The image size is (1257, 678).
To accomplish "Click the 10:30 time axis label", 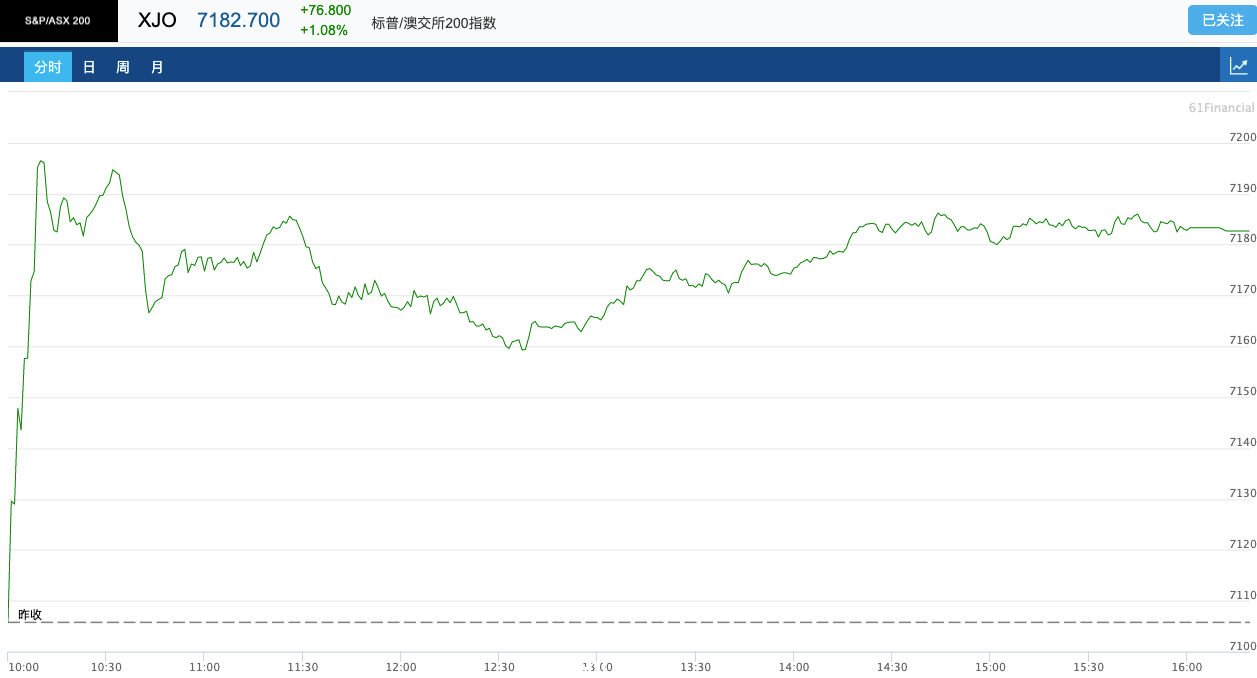I will click(106, 667).
